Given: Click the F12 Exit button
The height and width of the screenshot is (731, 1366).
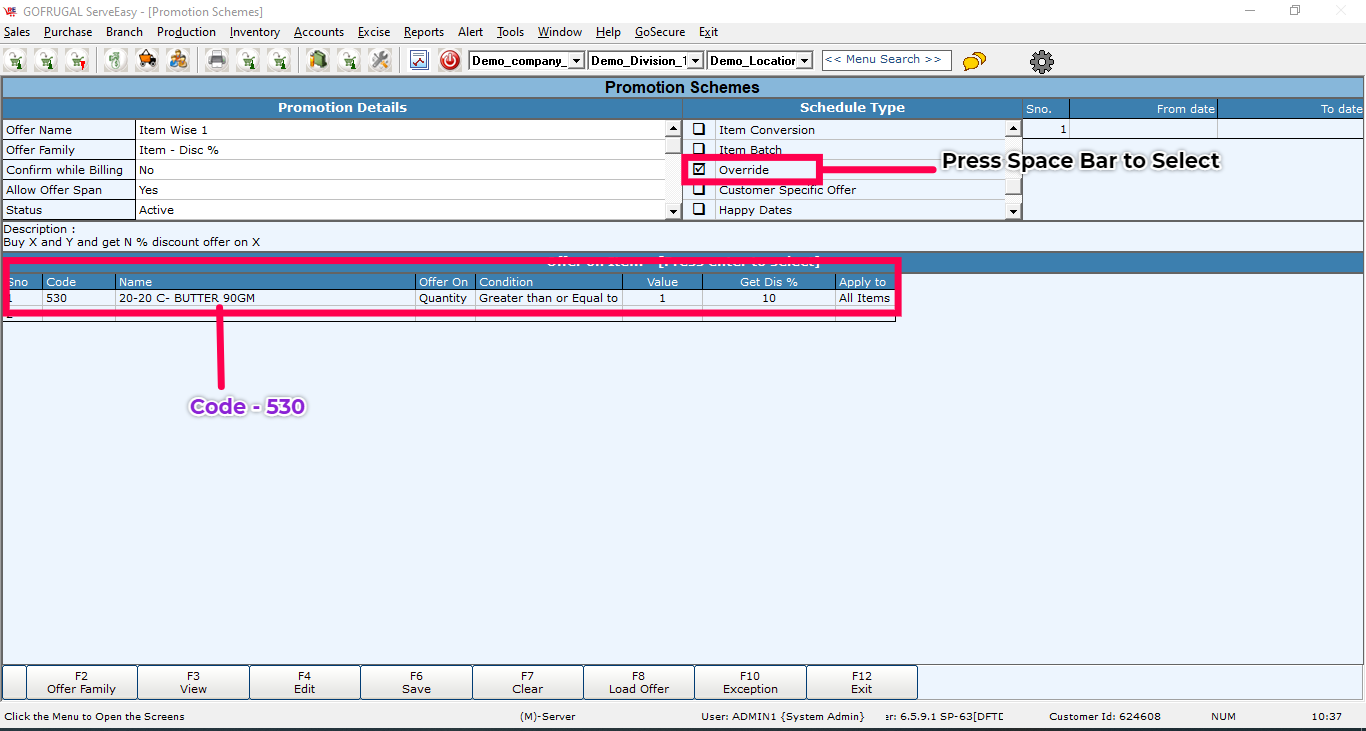Looking at the screenshot, I should click(x=862, y=682).
